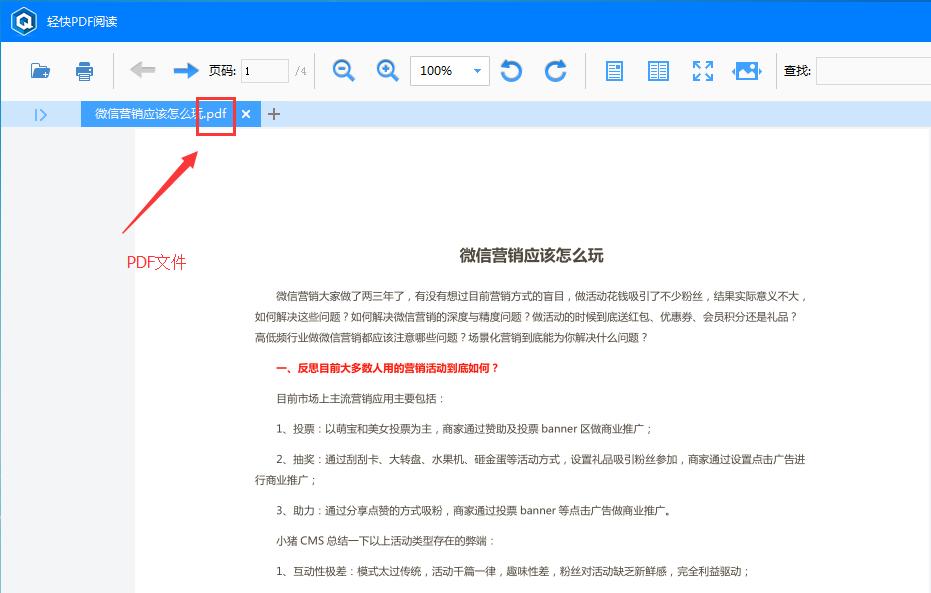Rotate the page clockwise
This screenshot has height=593, width=931.
point(555,71)
